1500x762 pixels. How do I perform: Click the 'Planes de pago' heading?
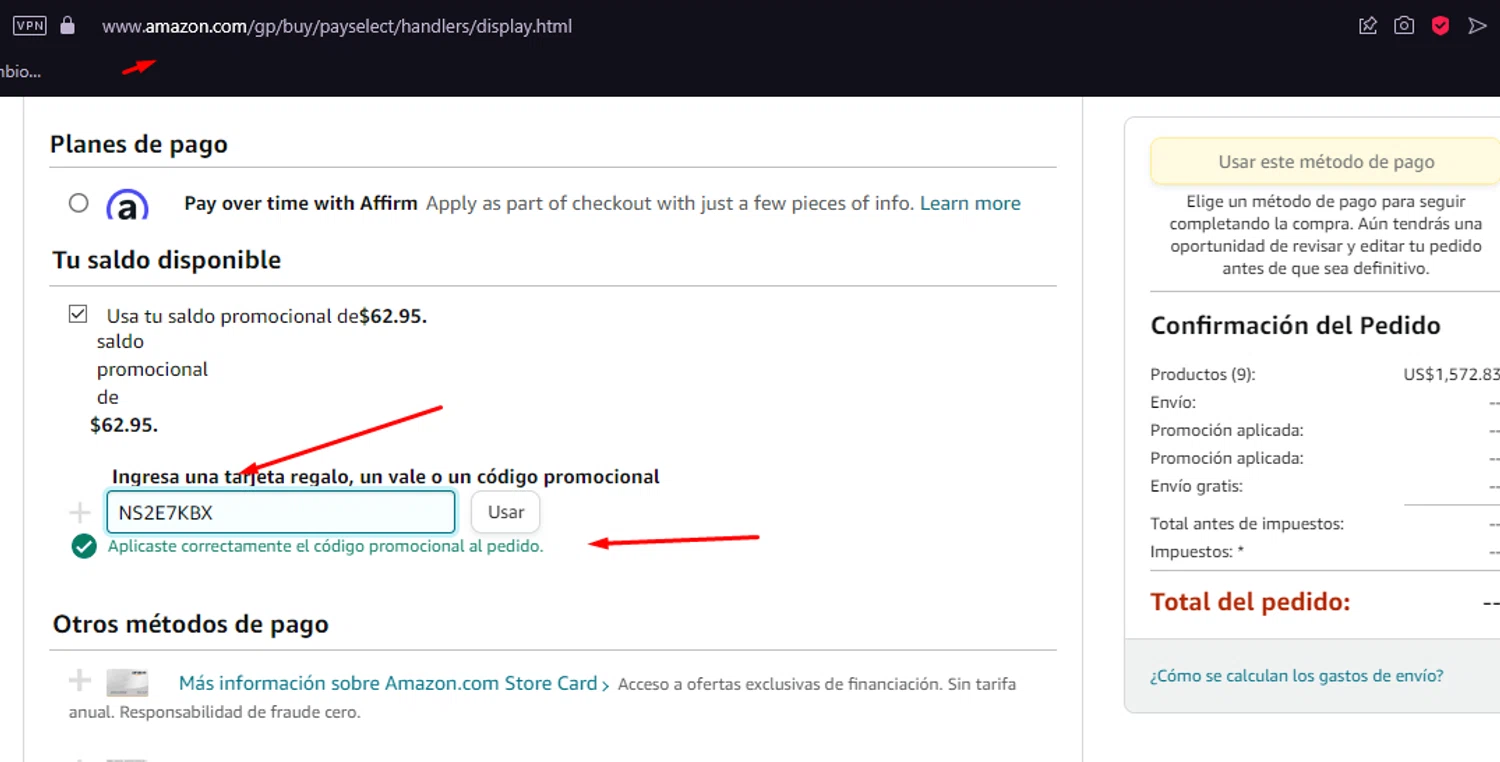pos(139,145)
